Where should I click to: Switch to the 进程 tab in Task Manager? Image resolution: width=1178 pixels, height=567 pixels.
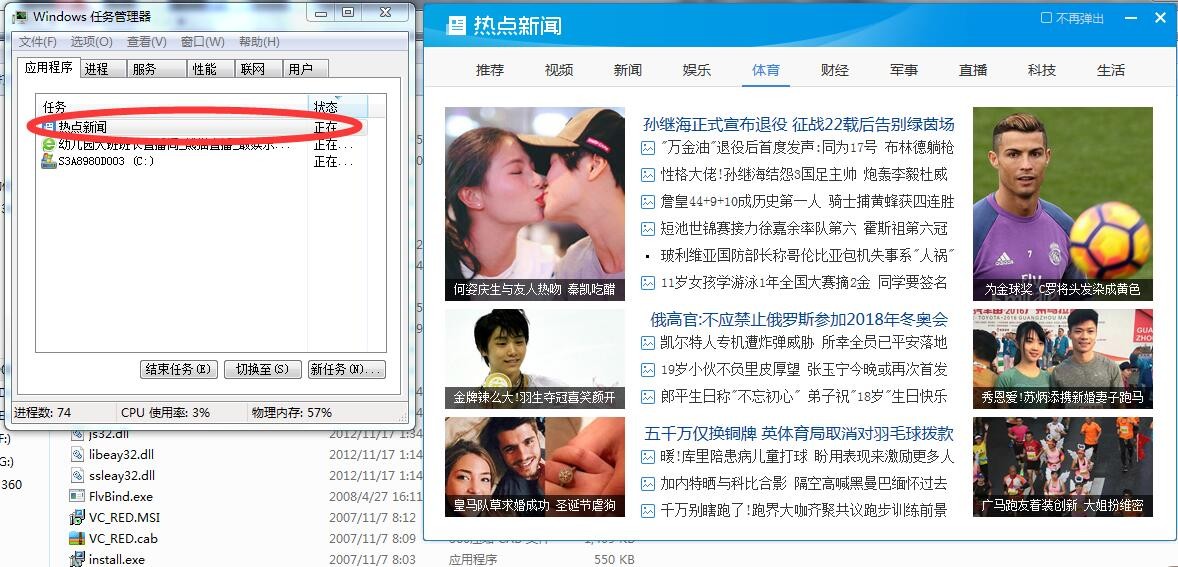[x=97, y=69]
